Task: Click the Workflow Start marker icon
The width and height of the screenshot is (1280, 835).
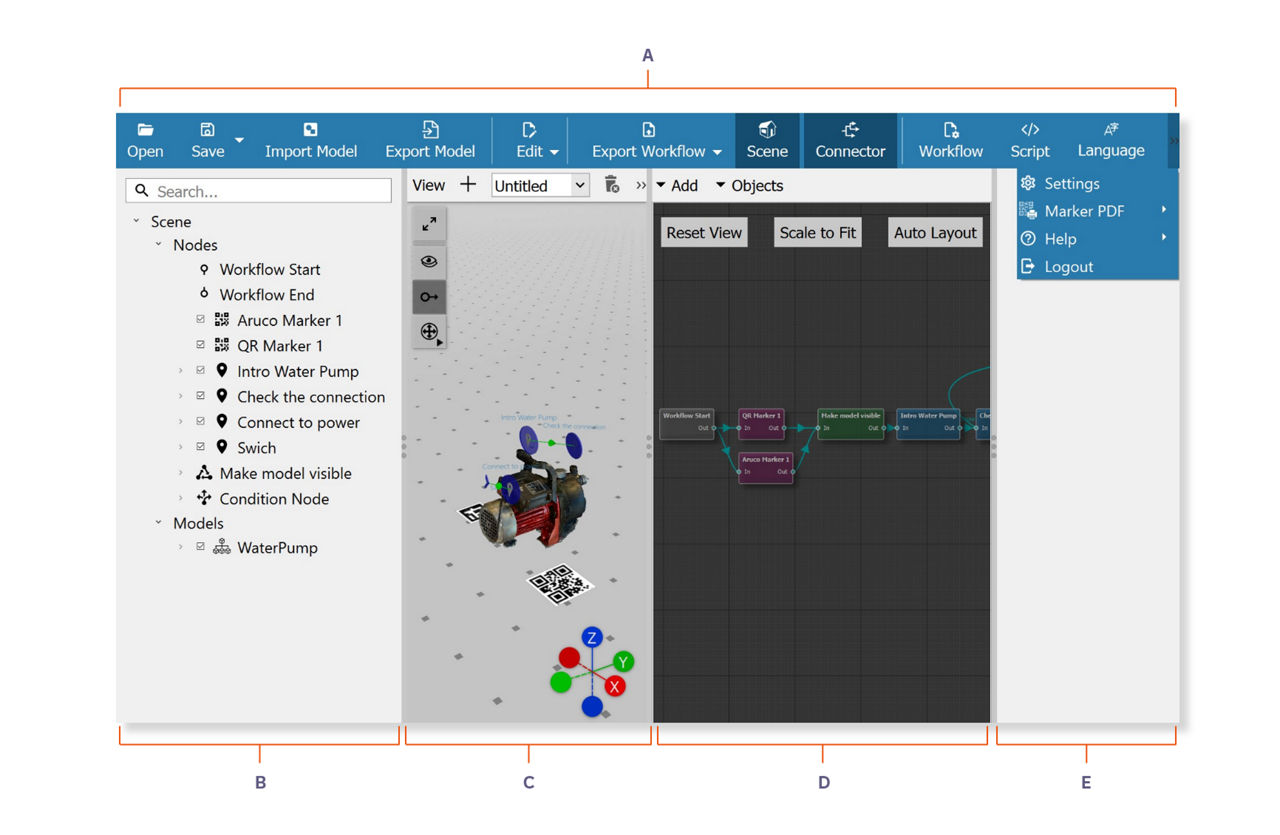Action: 204,269
